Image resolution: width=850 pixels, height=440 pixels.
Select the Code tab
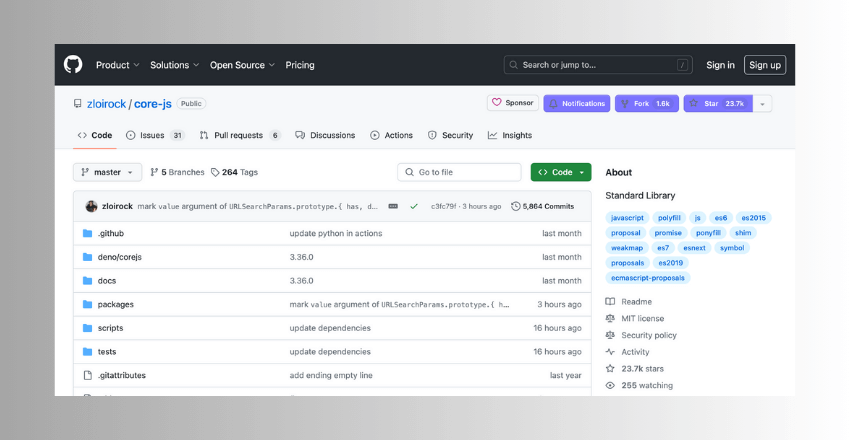95,135
